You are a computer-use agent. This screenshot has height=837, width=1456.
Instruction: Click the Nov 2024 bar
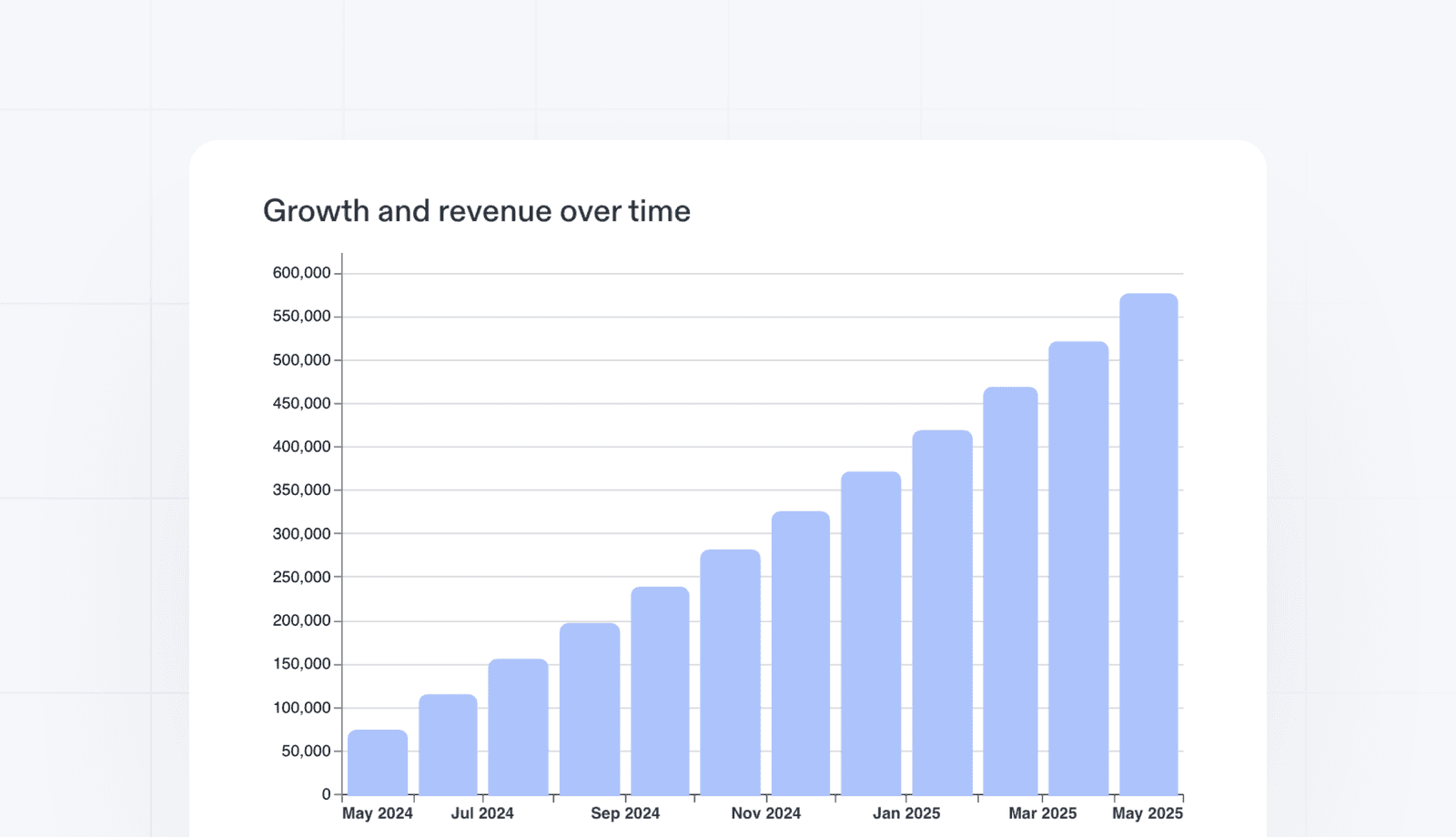(x=801, y=653)
